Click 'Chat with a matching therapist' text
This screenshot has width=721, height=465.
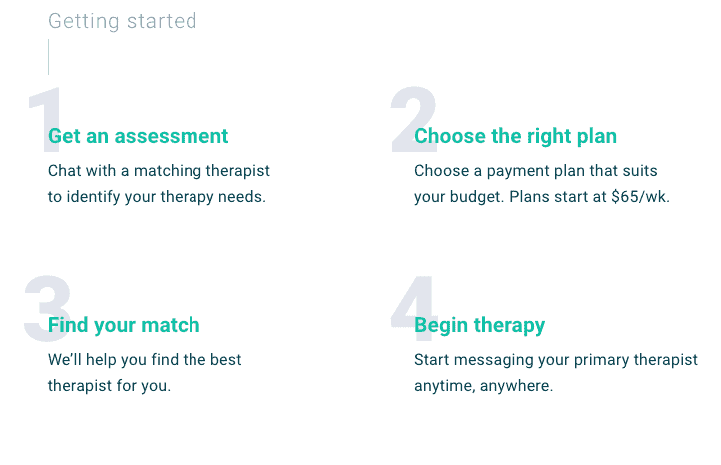[x=159, y=171]
